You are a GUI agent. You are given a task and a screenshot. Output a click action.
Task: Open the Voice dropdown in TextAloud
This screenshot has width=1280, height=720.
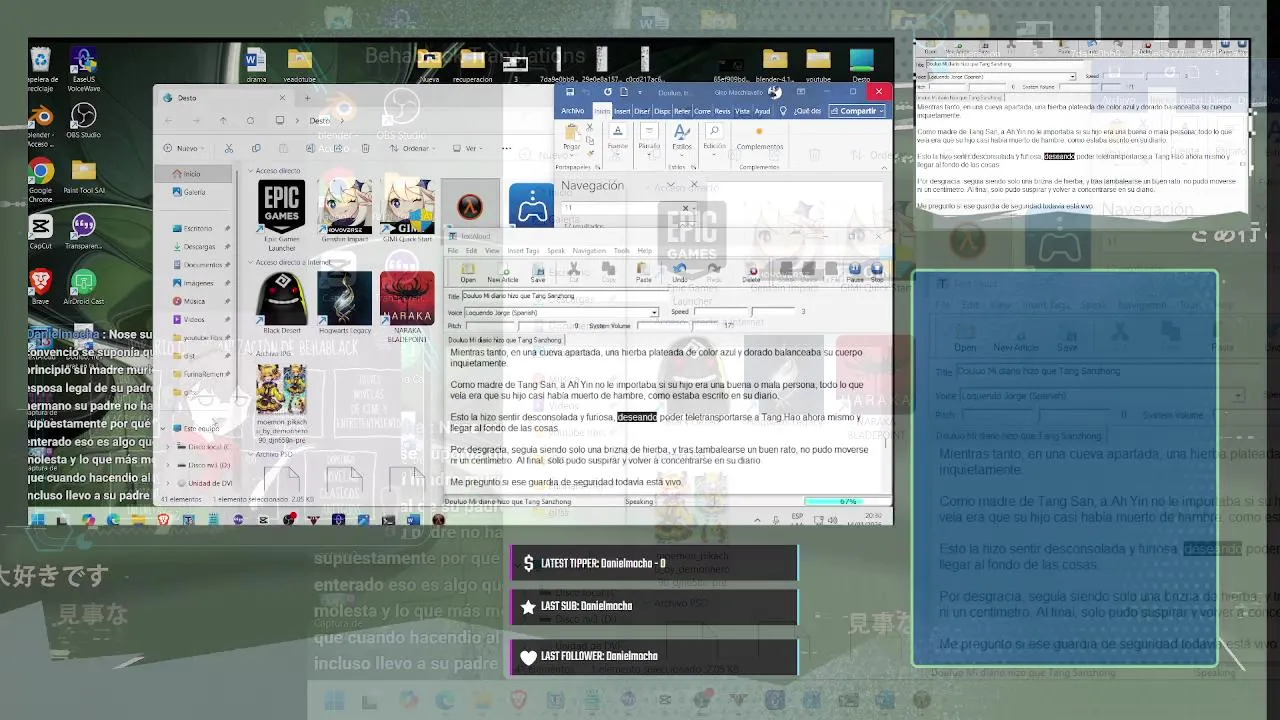pyautogui.click(x=654, y=312)
